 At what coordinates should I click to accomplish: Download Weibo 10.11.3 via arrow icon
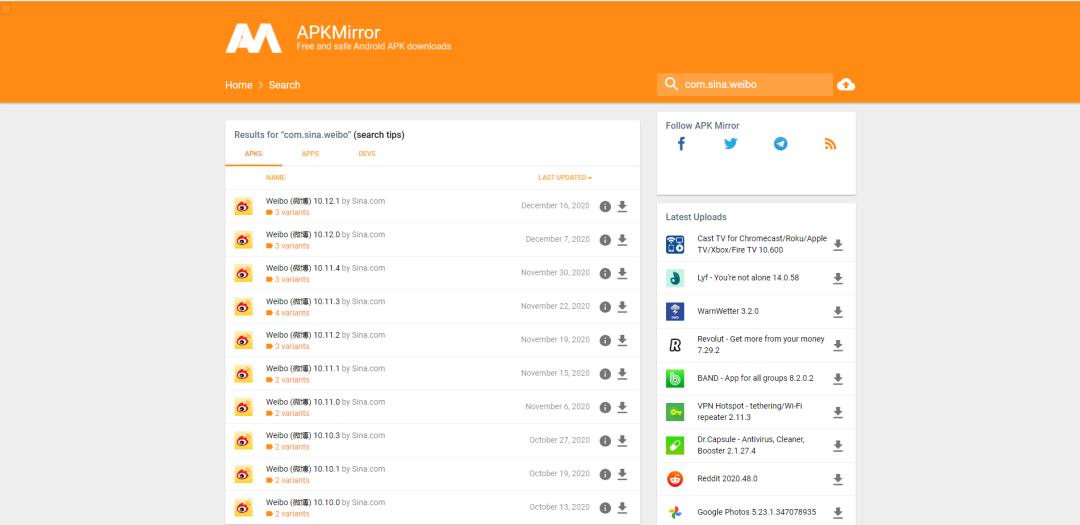(623, 307)
